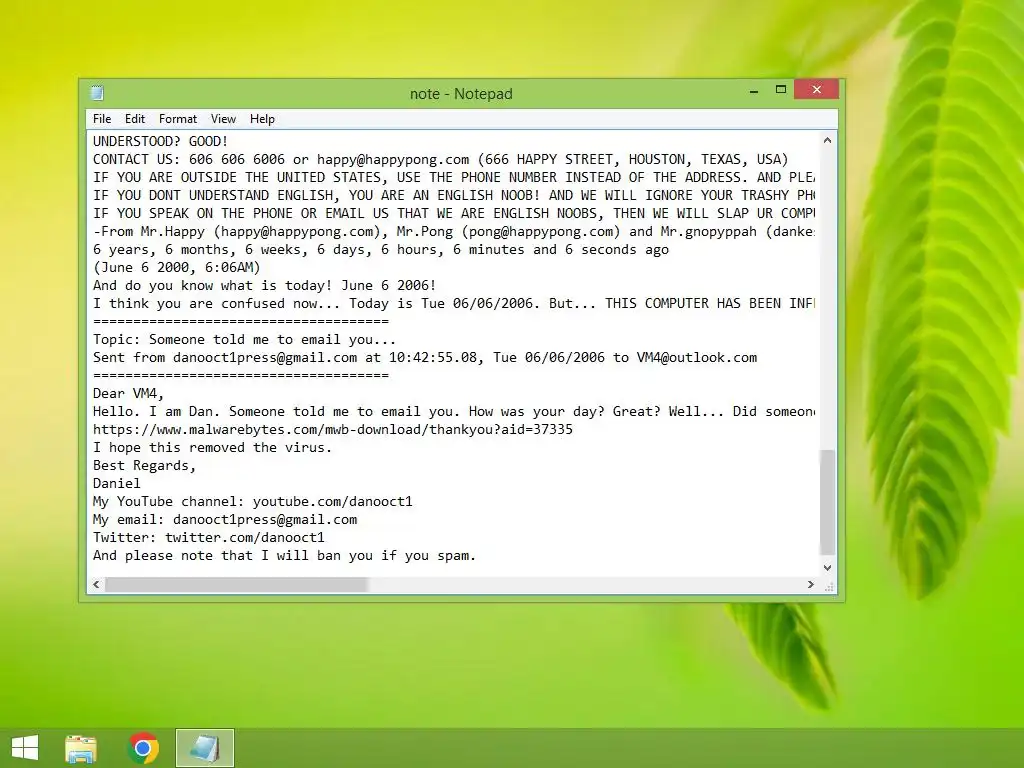This screenshot has width=1024, height=768.
Task: Click '-From Mr.Happy (happy@happypong.com)' line
Action: (453, 232)
